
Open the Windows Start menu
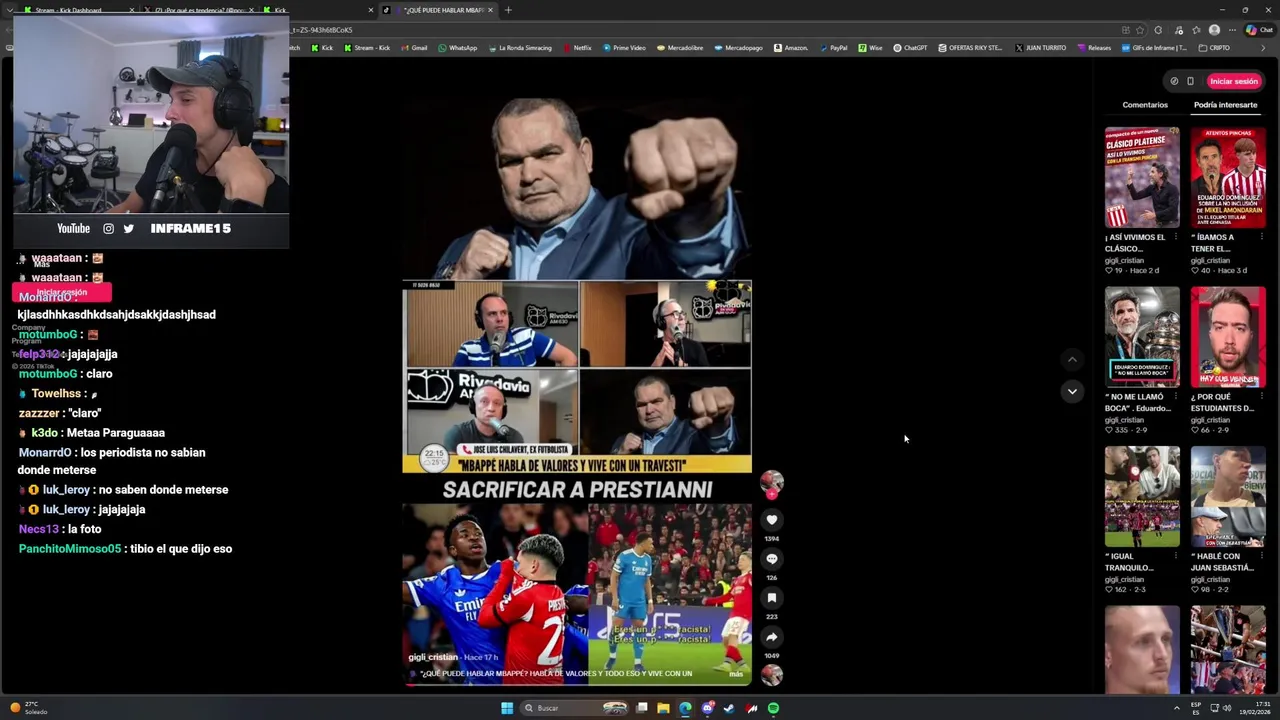pyautogui.click(x=507, y=708)
